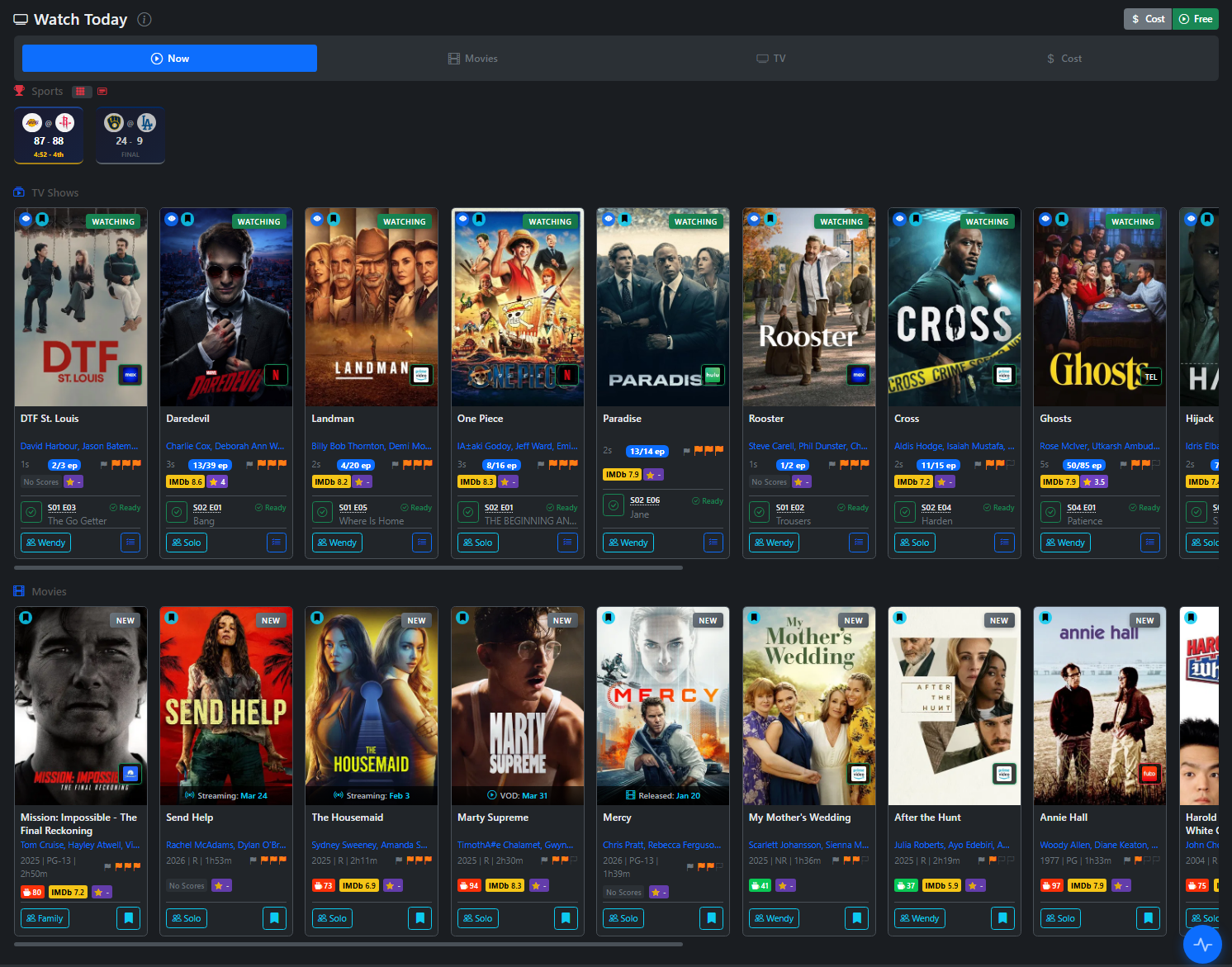Image resolution: width=1232 pixels, height=967 pixels.
Task: Toggle the Free filter button
Action: coord(1195,19)
